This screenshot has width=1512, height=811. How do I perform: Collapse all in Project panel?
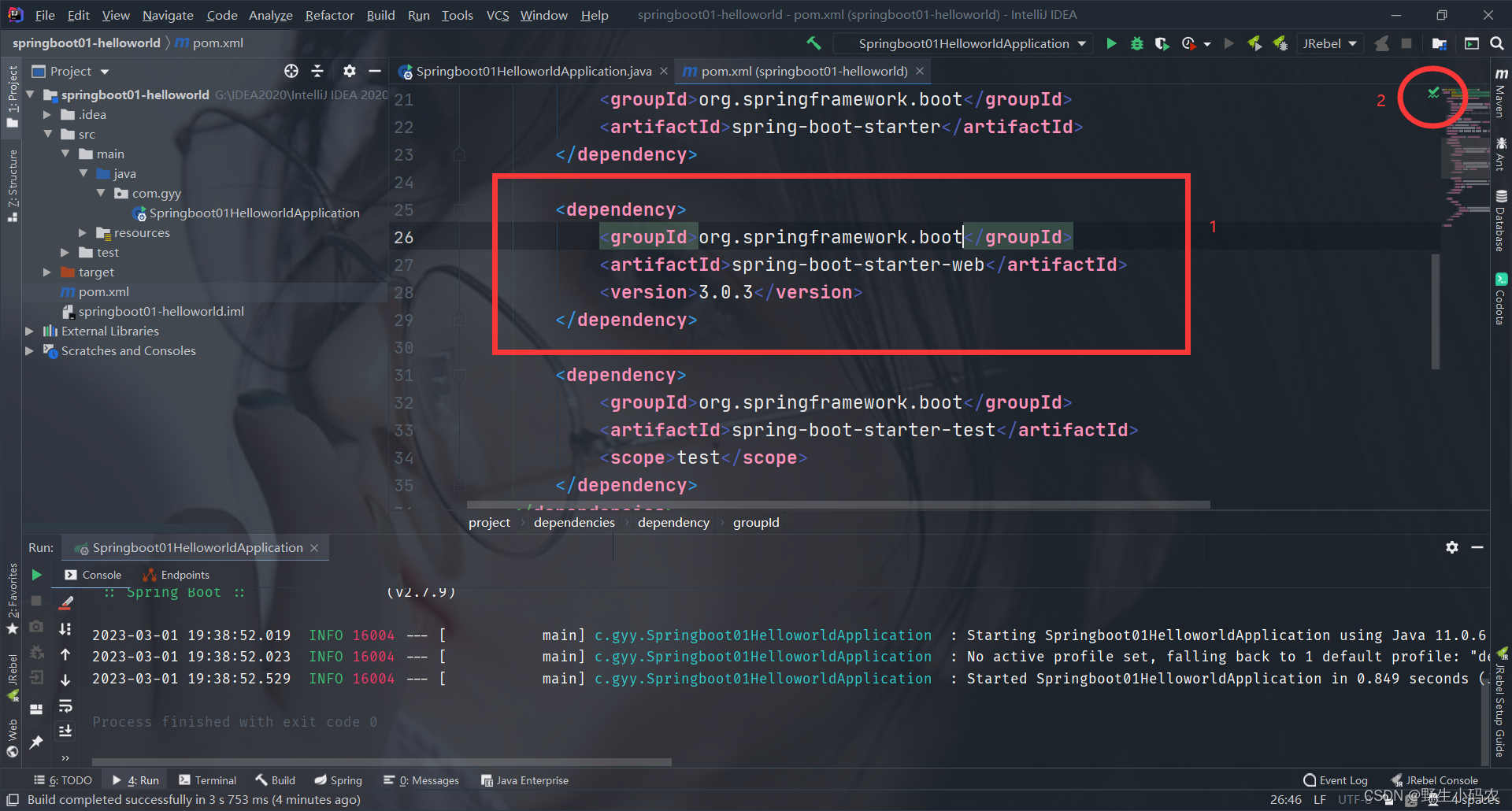click(x=317, y=71)
